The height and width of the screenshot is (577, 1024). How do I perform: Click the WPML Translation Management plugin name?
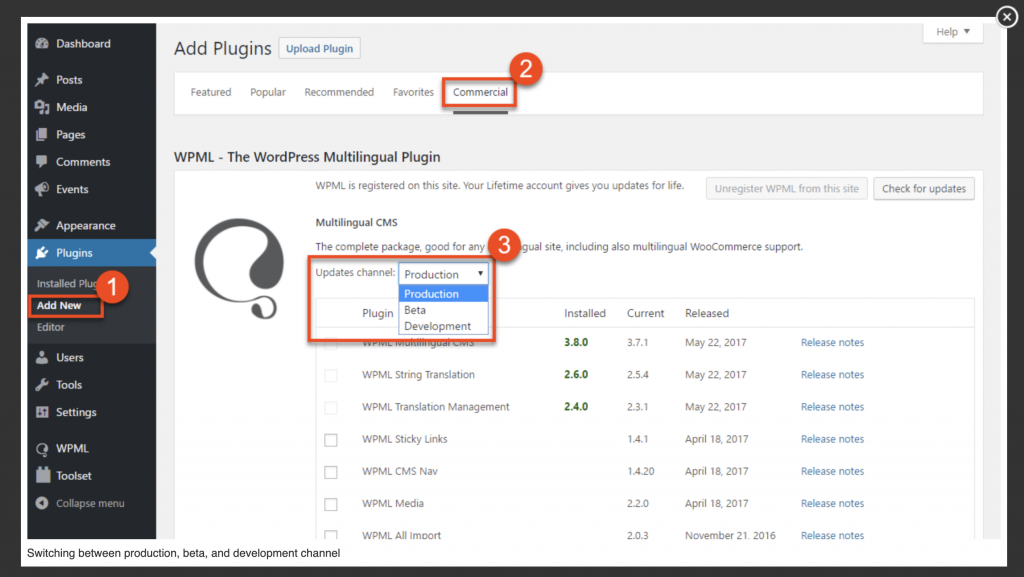click(436, 407)
